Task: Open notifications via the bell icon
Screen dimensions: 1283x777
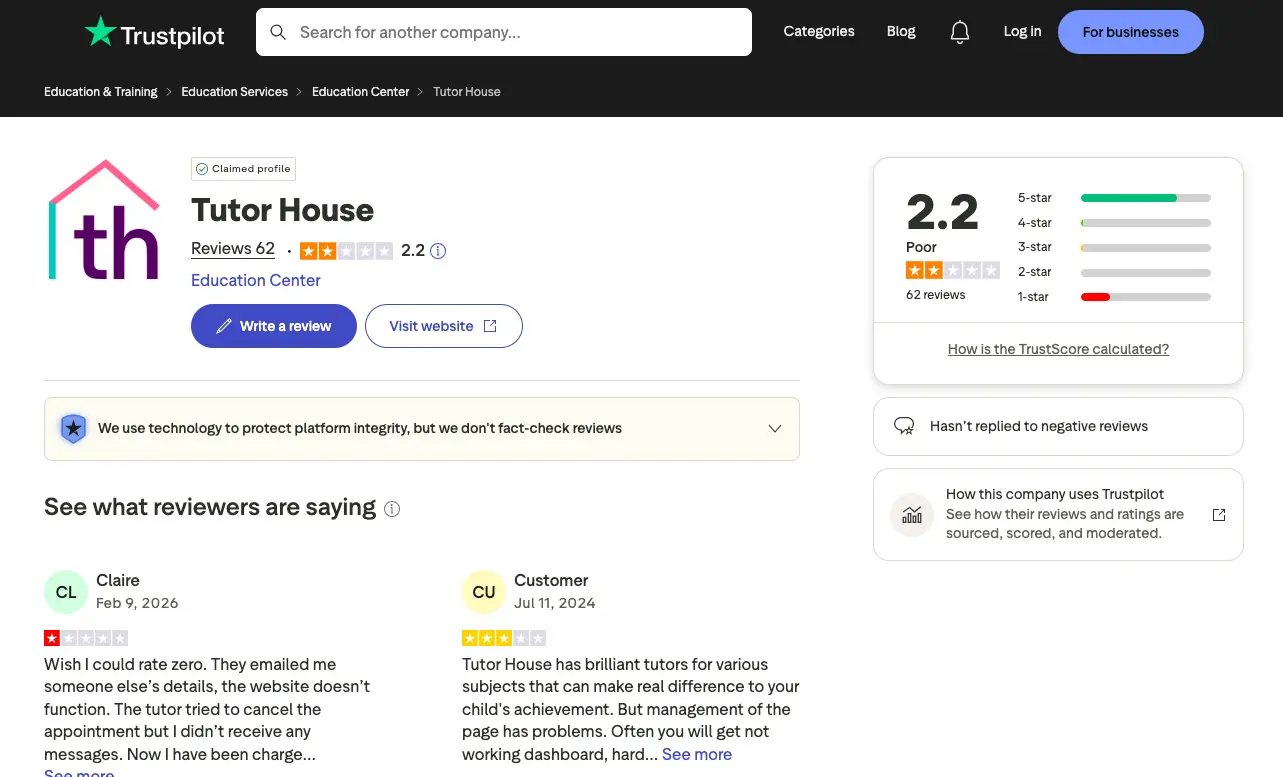Action: [x=959, y=31]
